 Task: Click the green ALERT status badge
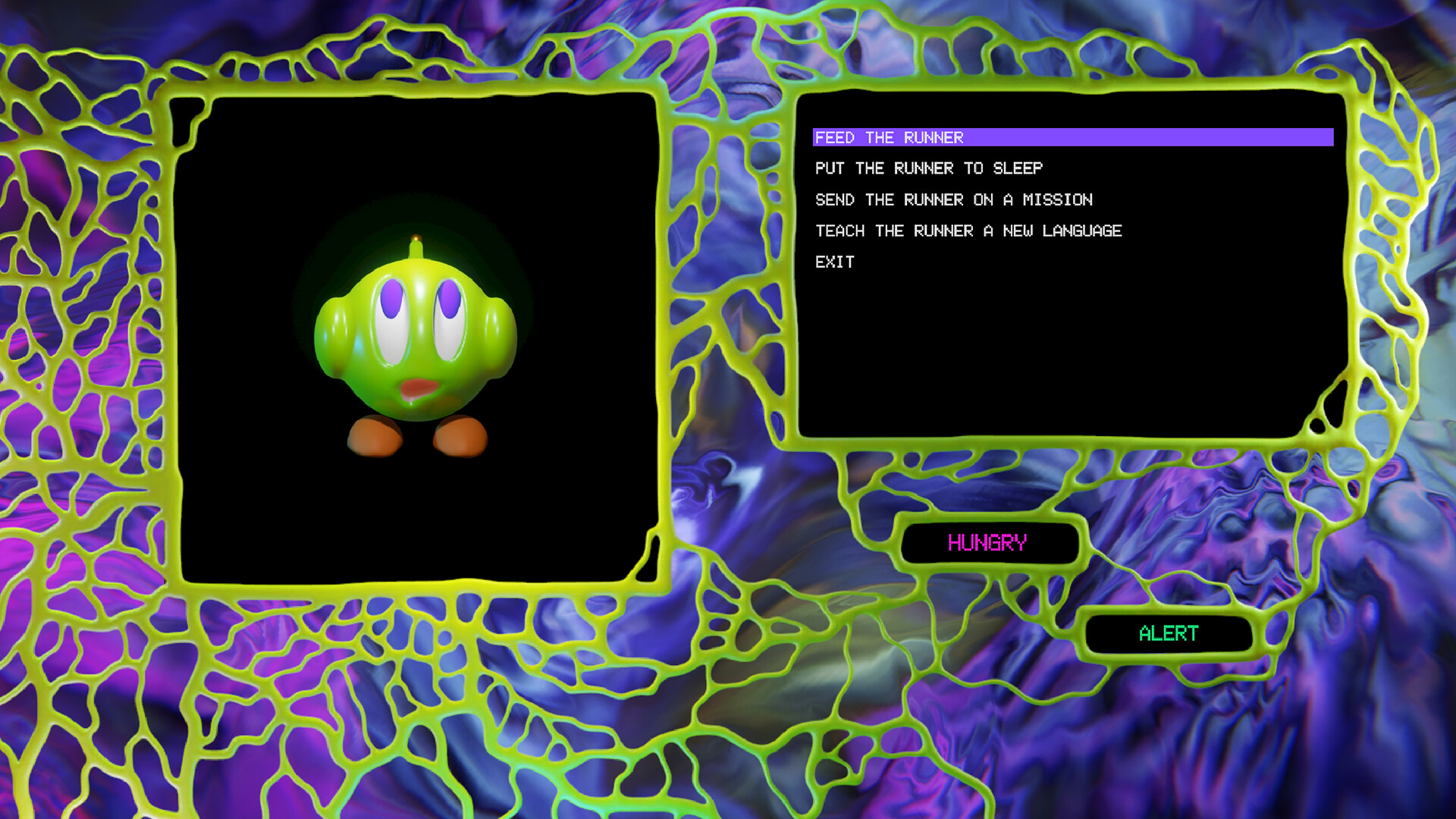(x=1168, y=633)
